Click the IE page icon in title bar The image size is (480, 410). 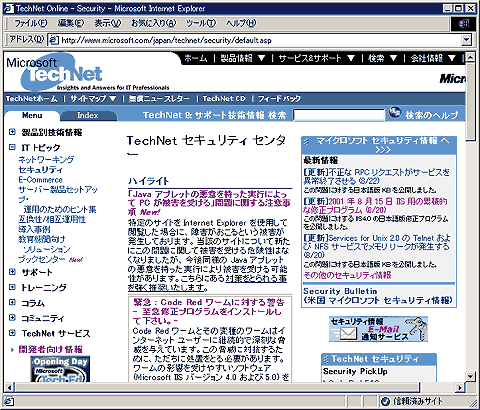pos(9,8)
